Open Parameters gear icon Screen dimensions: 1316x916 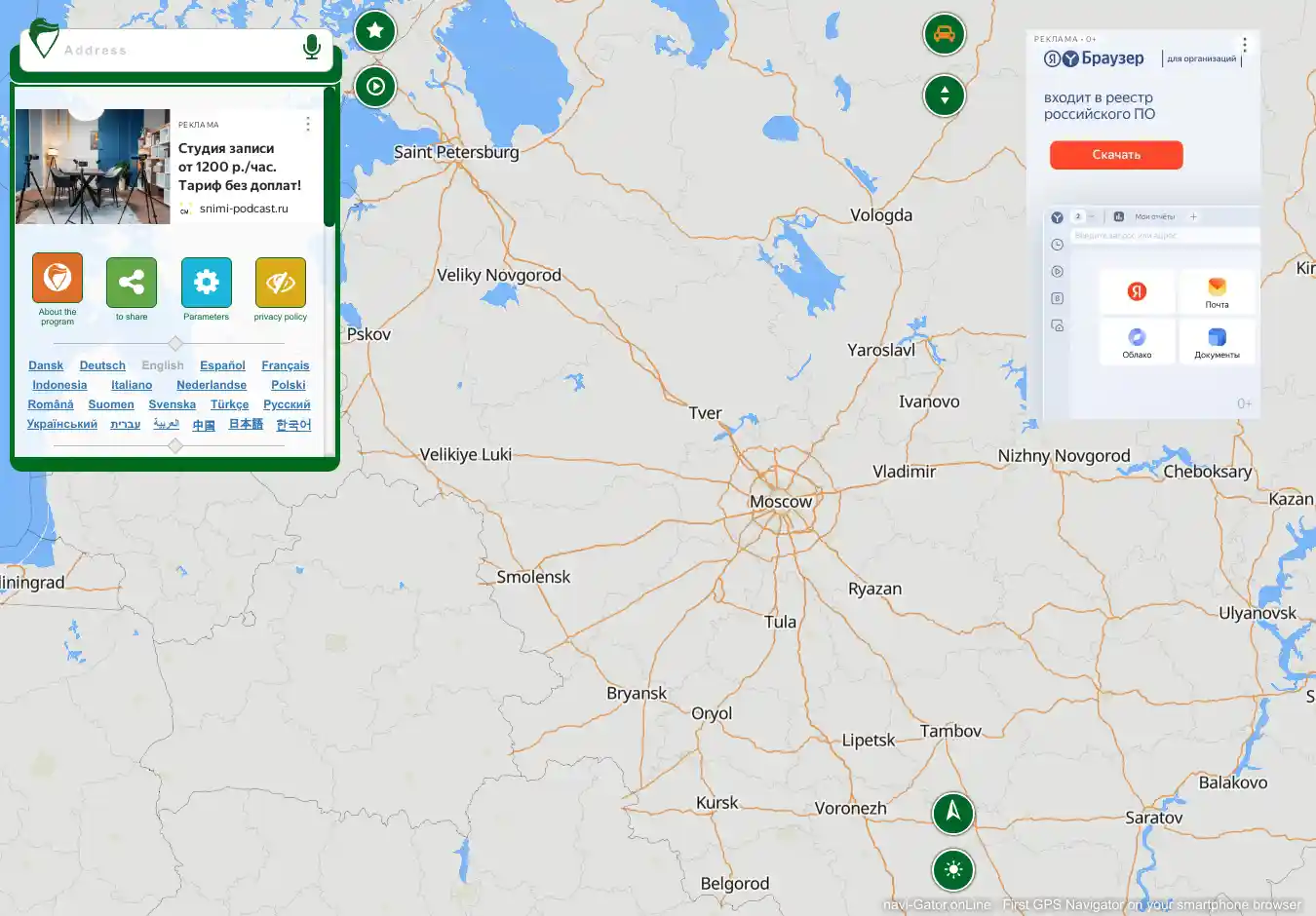point(207,283)
